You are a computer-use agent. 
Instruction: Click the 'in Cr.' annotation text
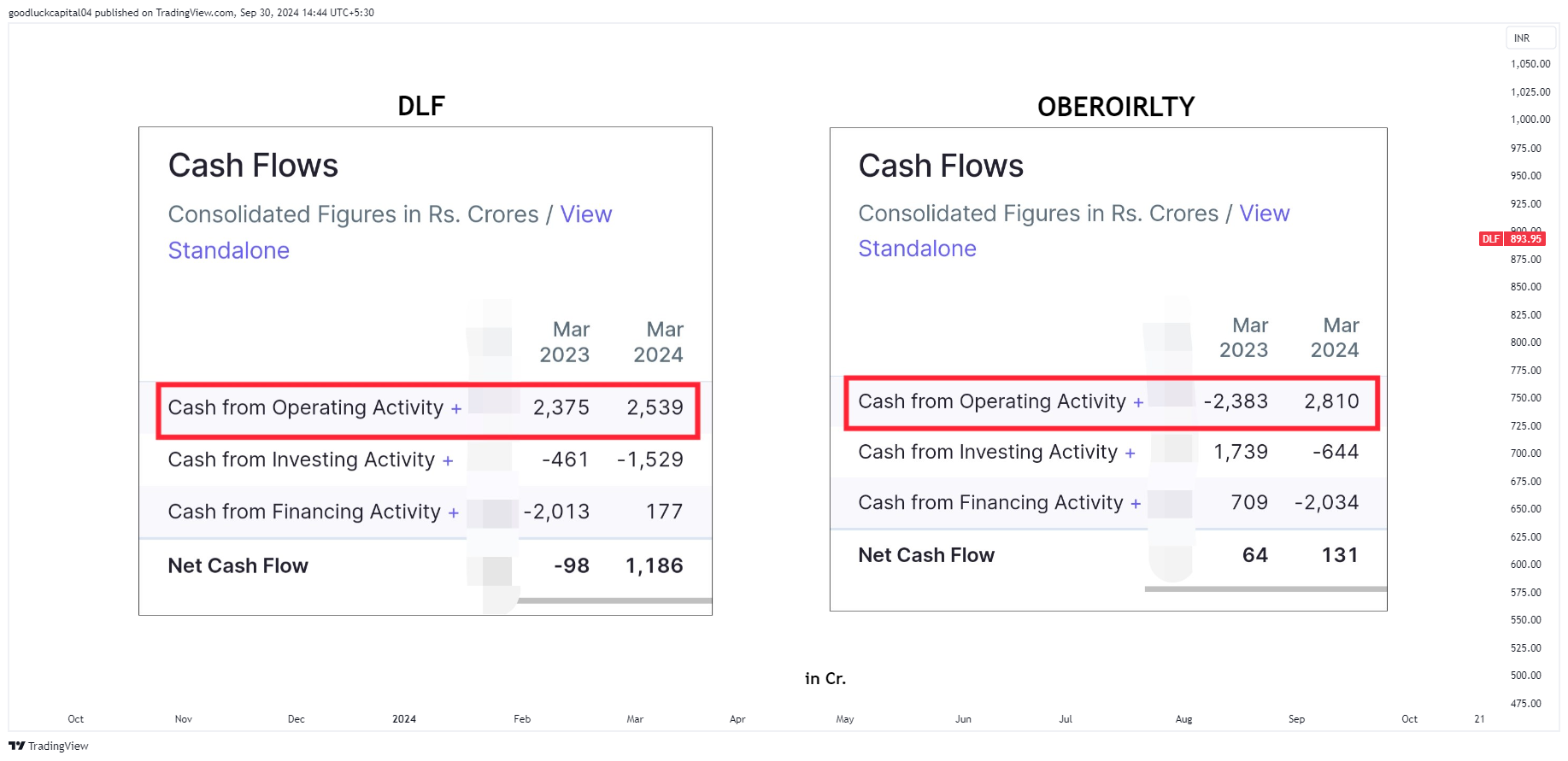[x=825, y=678]
